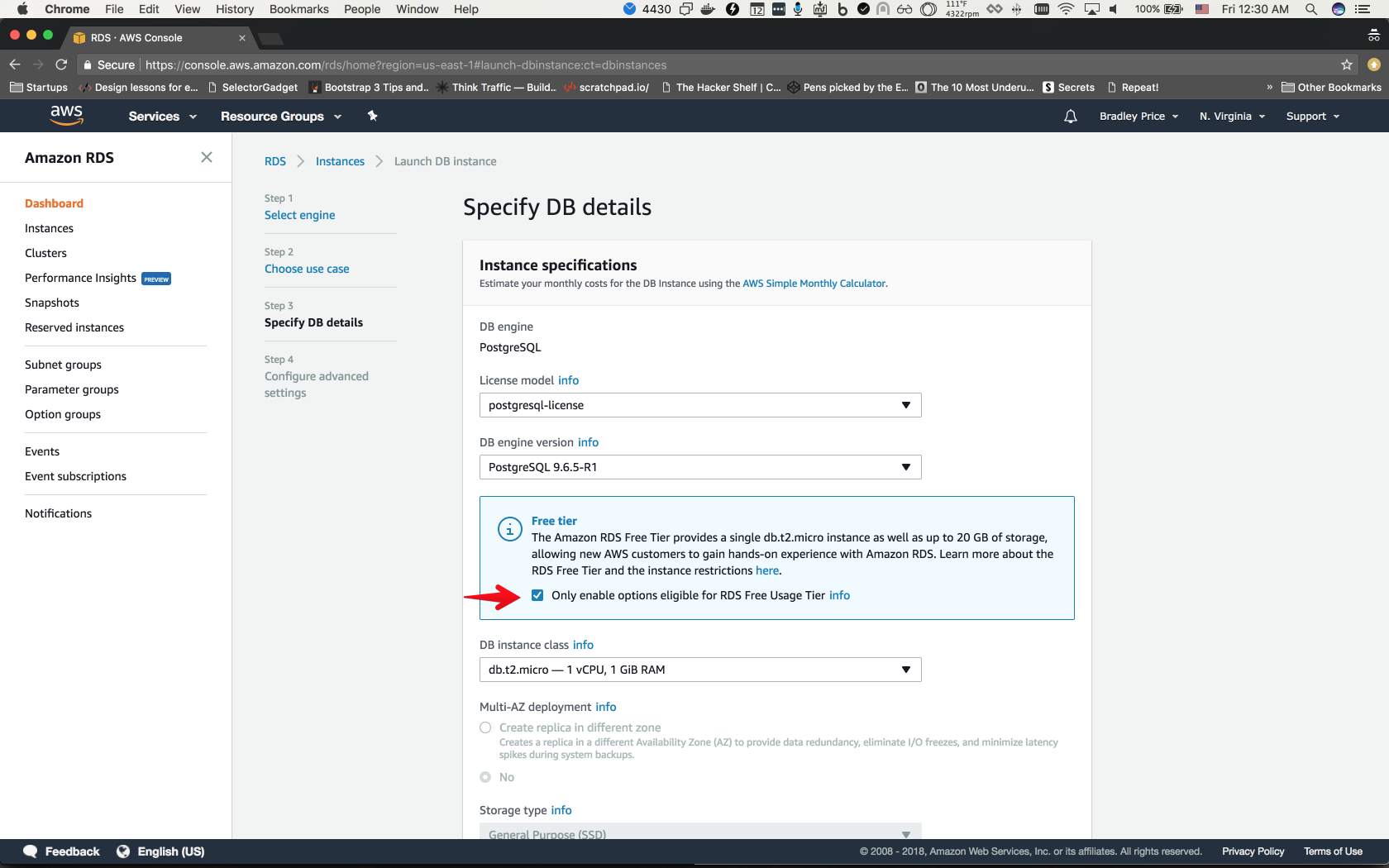Expand the Services menu
The width and height of the screenshot is (1389, 868).
(x=163, y=117)
